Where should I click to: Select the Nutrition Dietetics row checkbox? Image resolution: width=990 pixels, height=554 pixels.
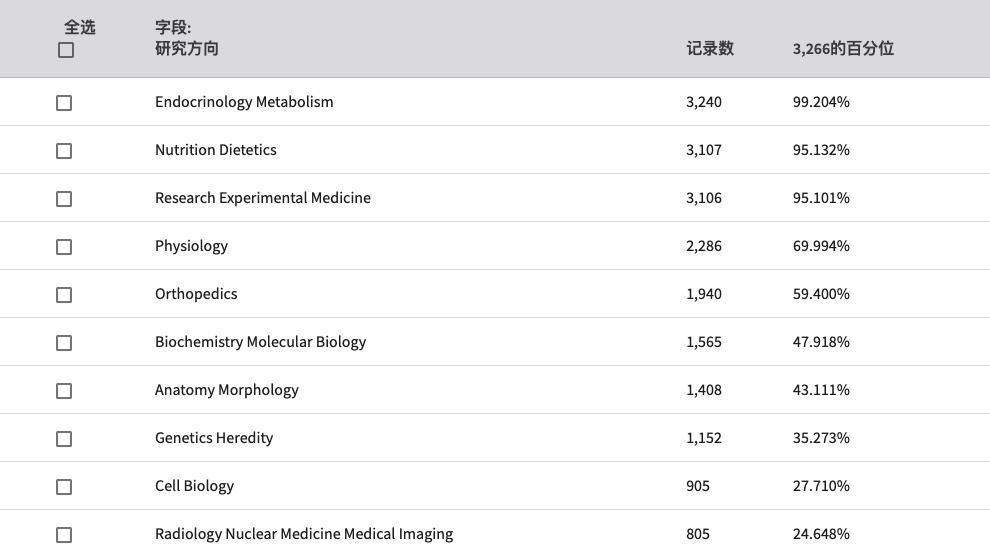click(x=64, y=151)
